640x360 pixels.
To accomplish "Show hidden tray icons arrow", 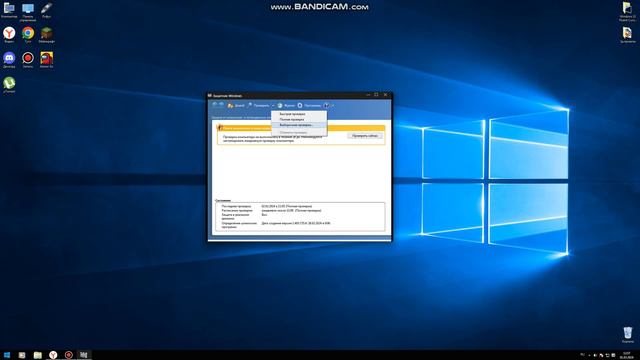I will 589,355.
